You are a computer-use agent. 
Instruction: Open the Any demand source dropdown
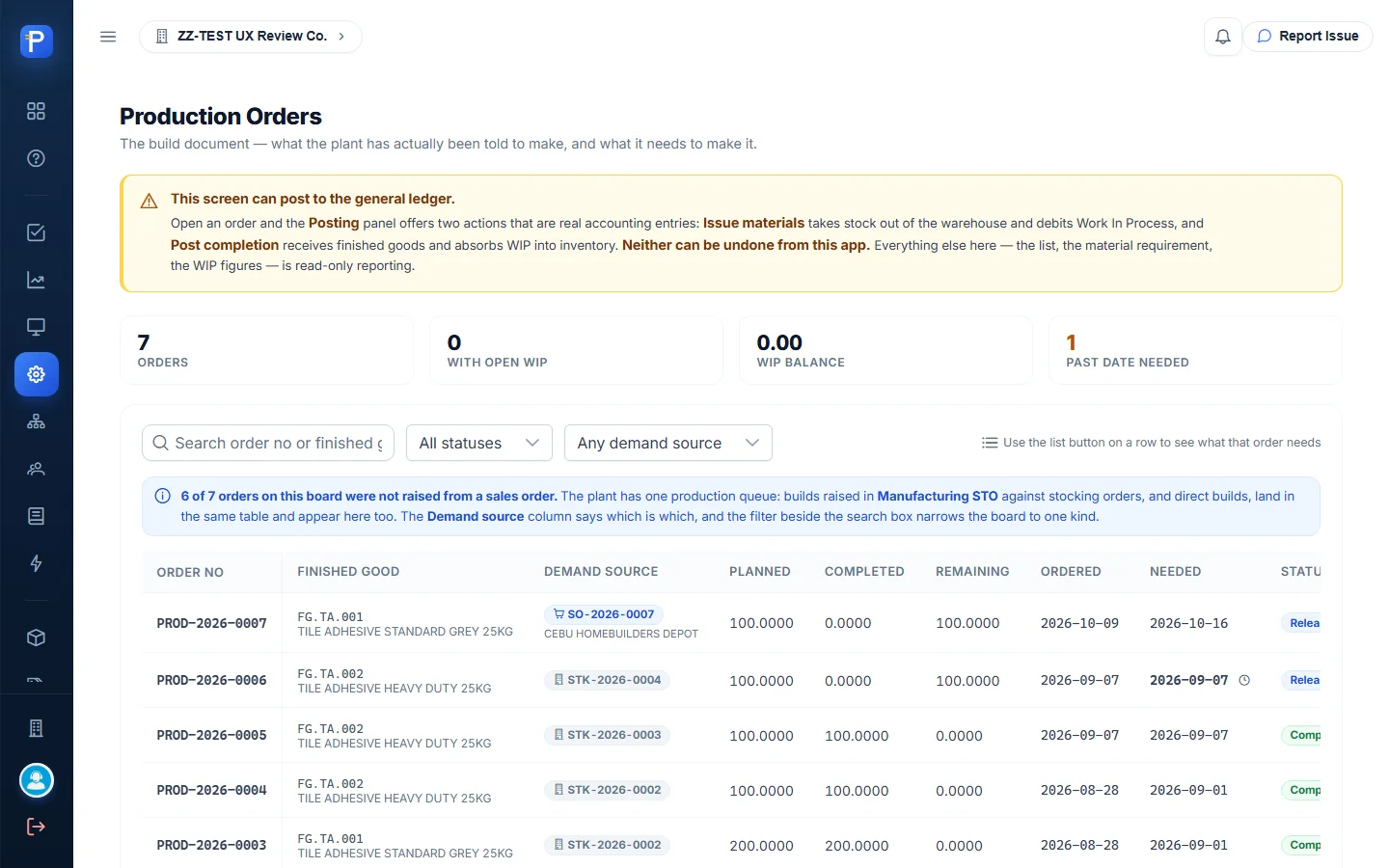pyautogui.click(x=668, y=443)
